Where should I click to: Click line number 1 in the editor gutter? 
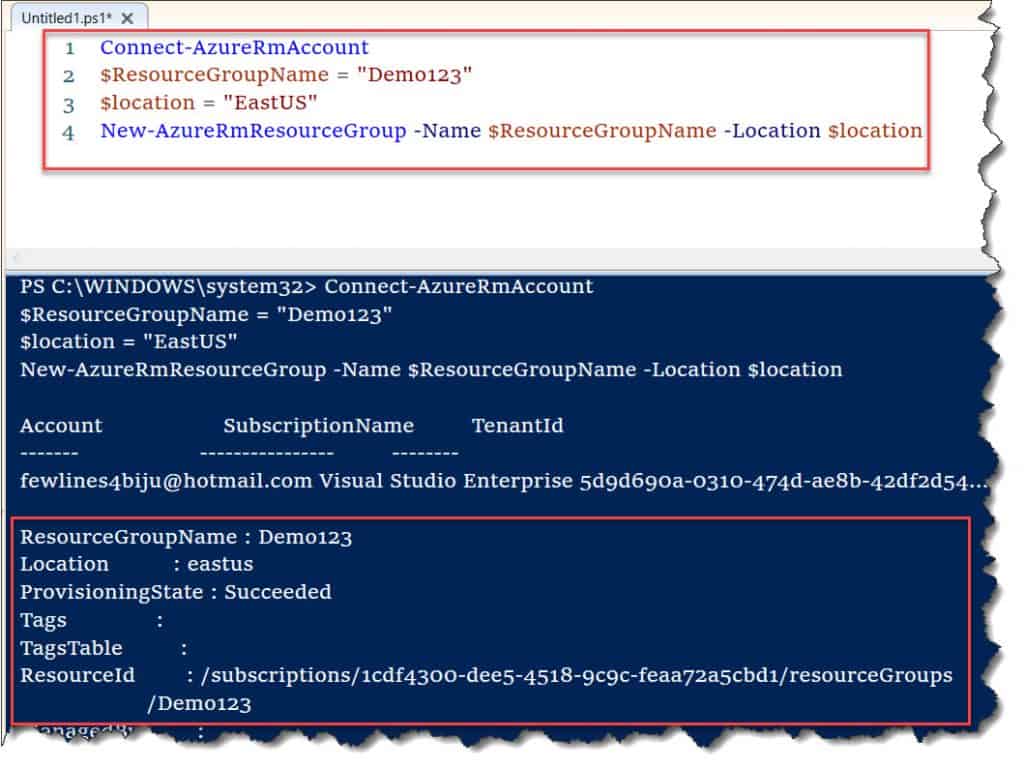[x=68, y=47]
